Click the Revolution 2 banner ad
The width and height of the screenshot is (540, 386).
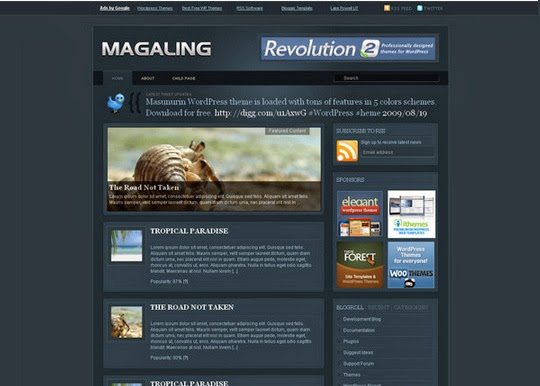(348, 49)
